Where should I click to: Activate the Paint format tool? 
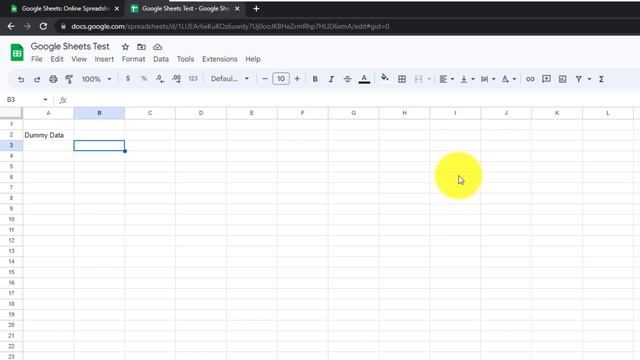(69, 79)
